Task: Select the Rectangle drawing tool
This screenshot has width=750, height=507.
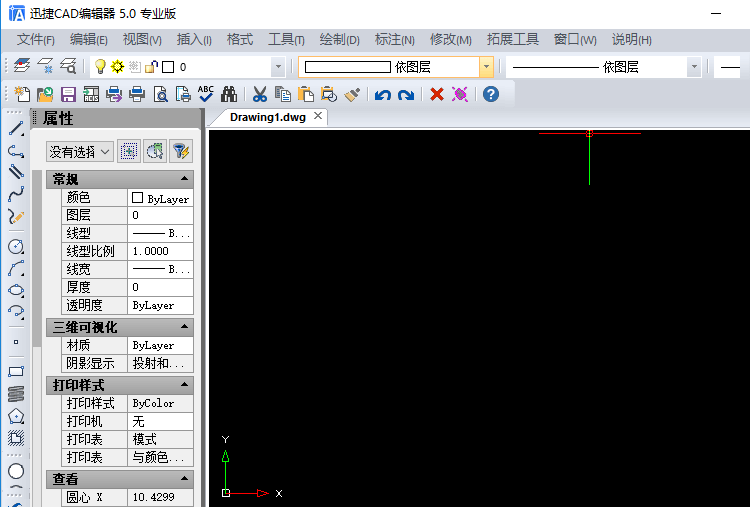Action: (16, 371)
